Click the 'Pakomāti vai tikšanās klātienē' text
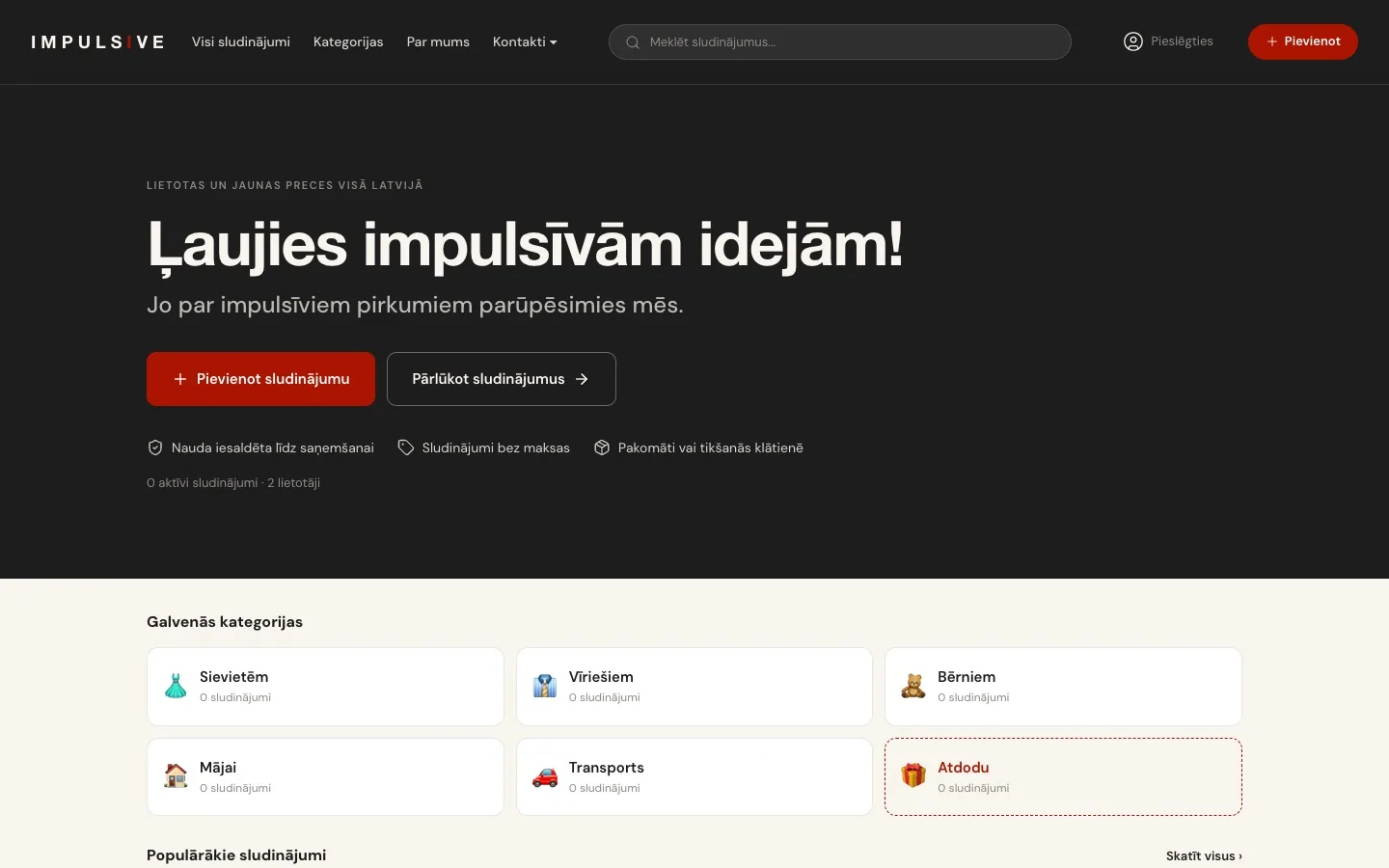Image resolution: width=1389 pixels, height=868 pixels. tap(711, 448)
